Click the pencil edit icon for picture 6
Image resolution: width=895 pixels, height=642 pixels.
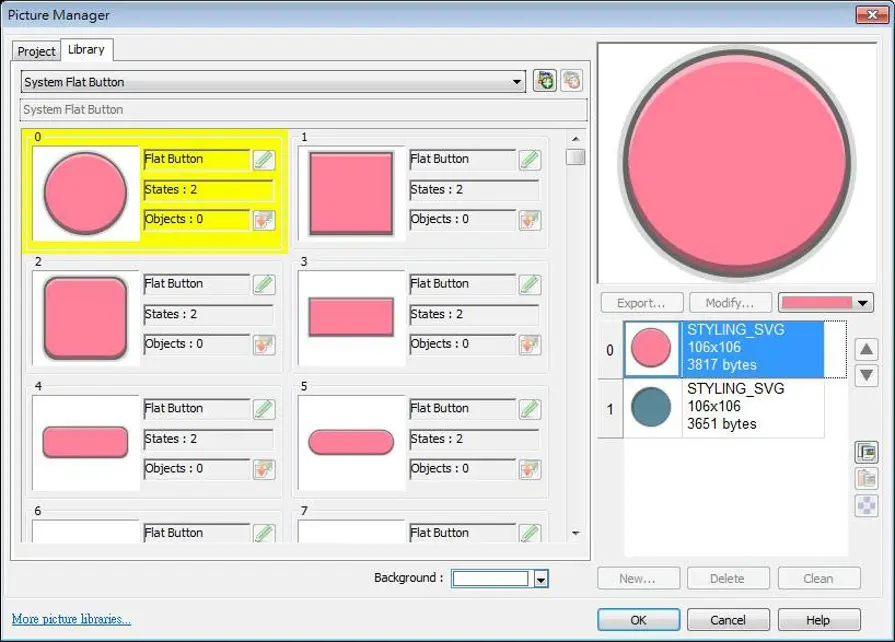tap(264, 533)
